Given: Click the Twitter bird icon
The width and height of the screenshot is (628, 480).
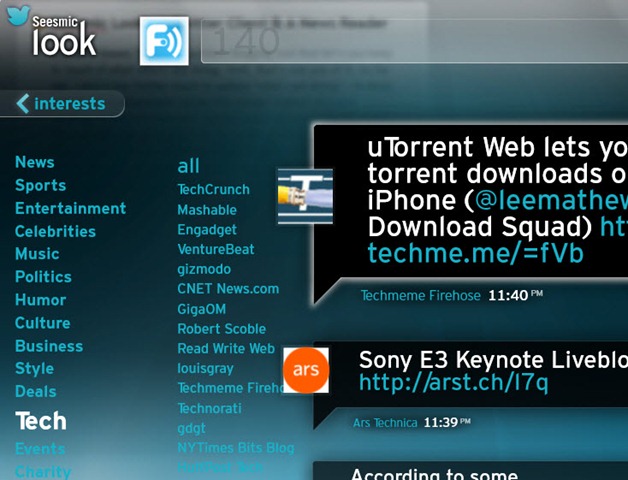Looking at the screenshot, I should tap(18, 15).
